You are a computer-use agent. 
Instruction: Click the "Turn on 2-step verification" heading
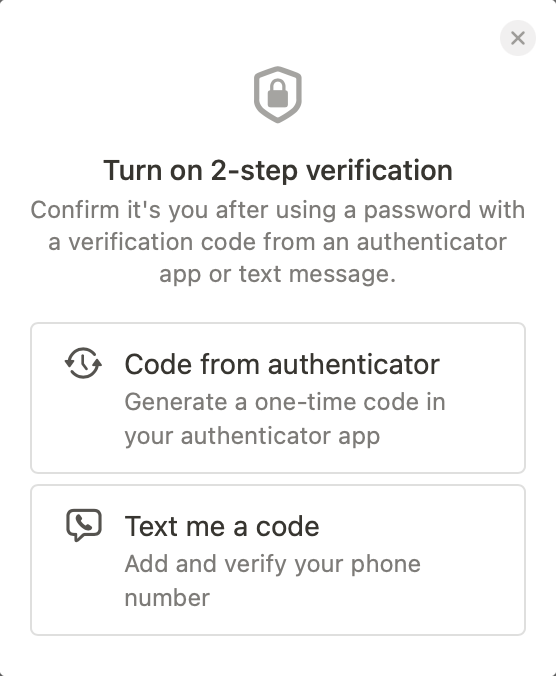coord(278,171)
